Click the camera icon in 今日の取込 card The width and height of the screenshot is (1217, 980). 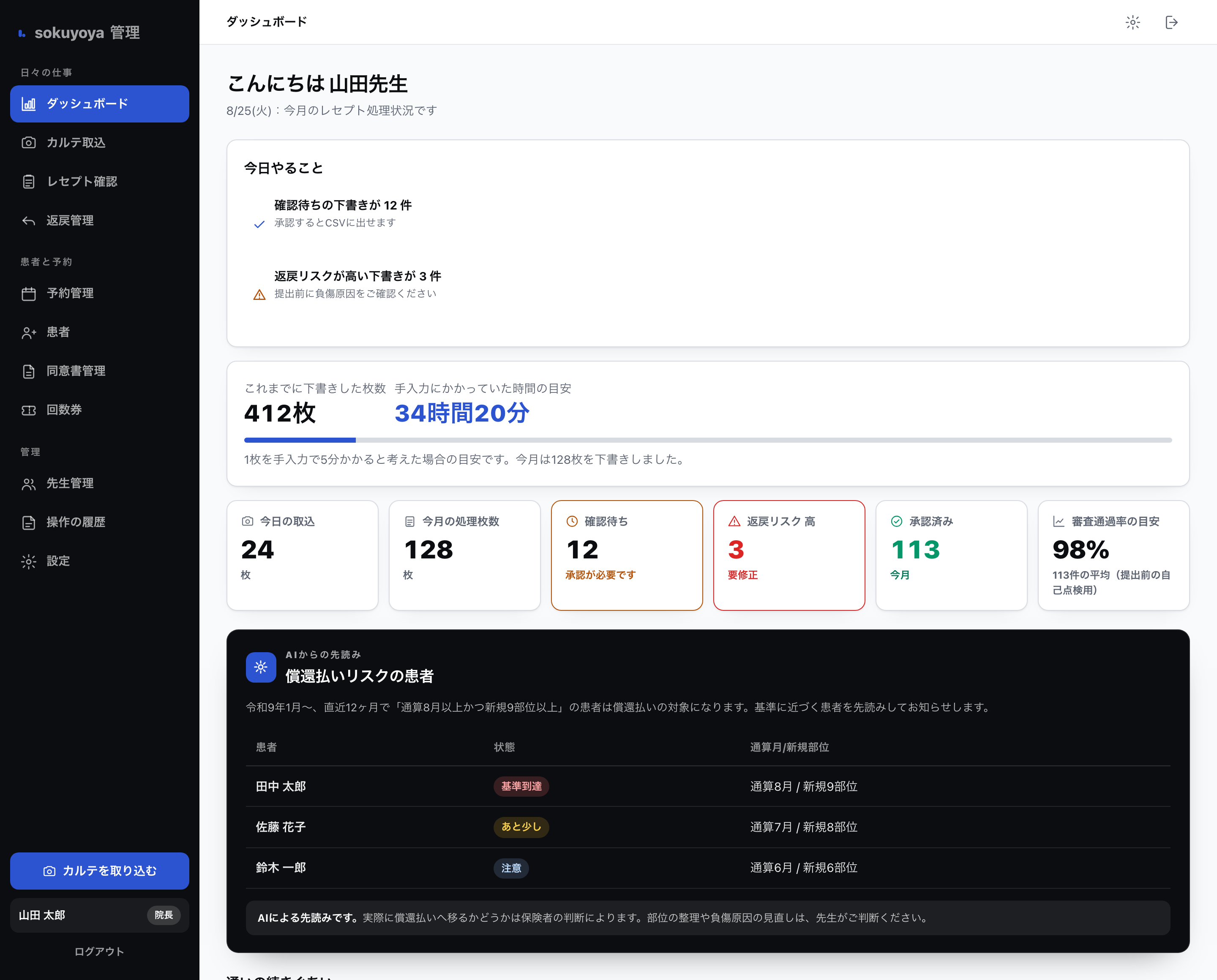pos(247,521)
